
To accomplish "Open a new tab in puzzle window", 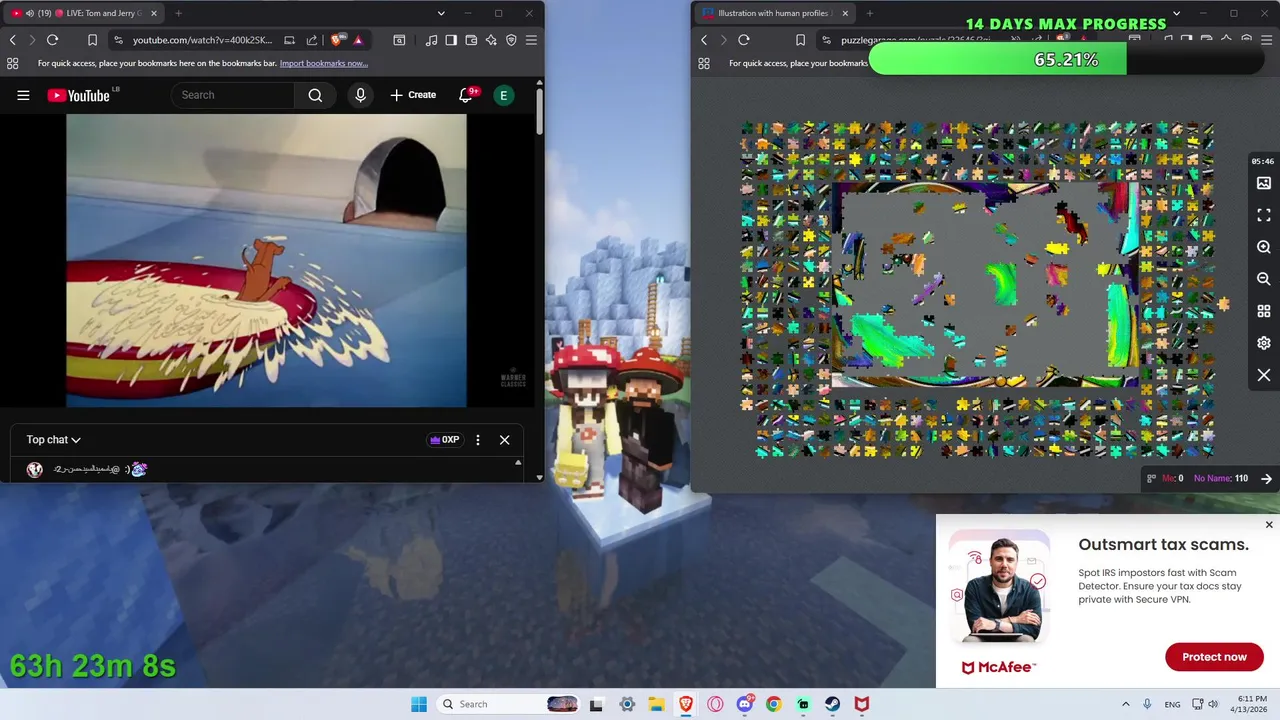I will coord(869,13).
